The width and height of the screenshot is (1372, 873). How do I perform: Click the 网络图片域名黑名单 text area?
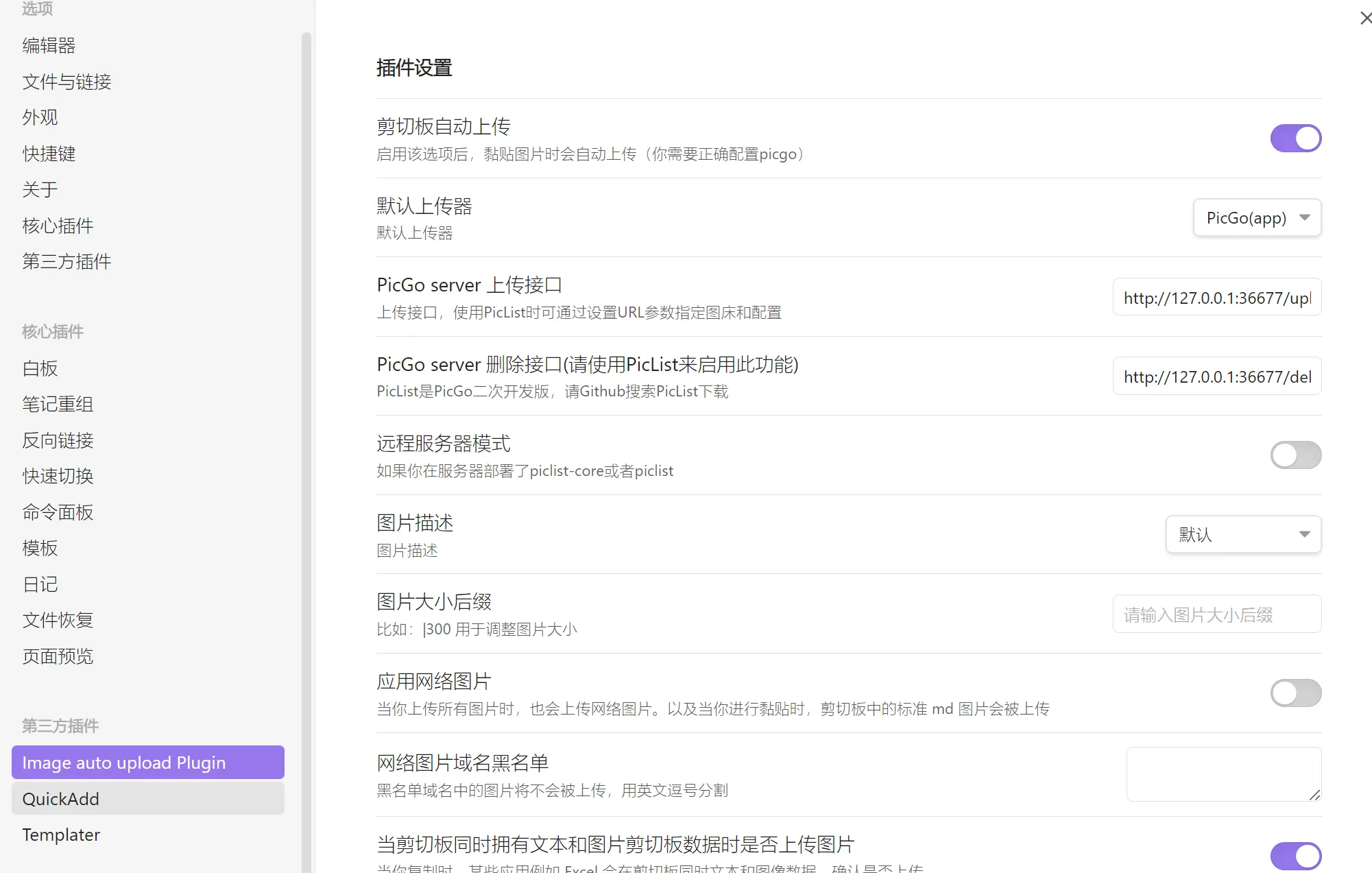tap(1223, 774)
